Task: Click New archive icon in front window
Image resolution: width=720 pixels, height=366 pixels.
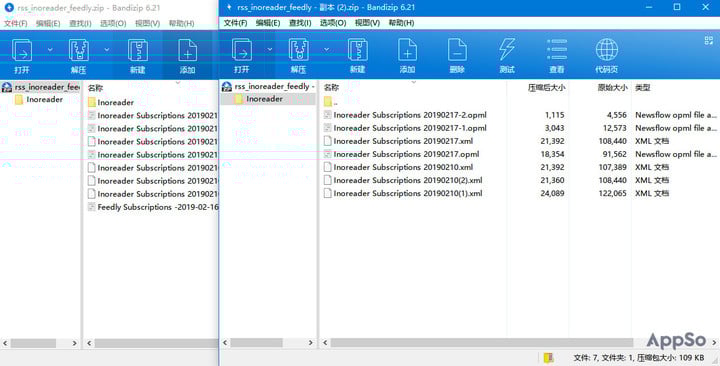Action: (x=357, y=50)
